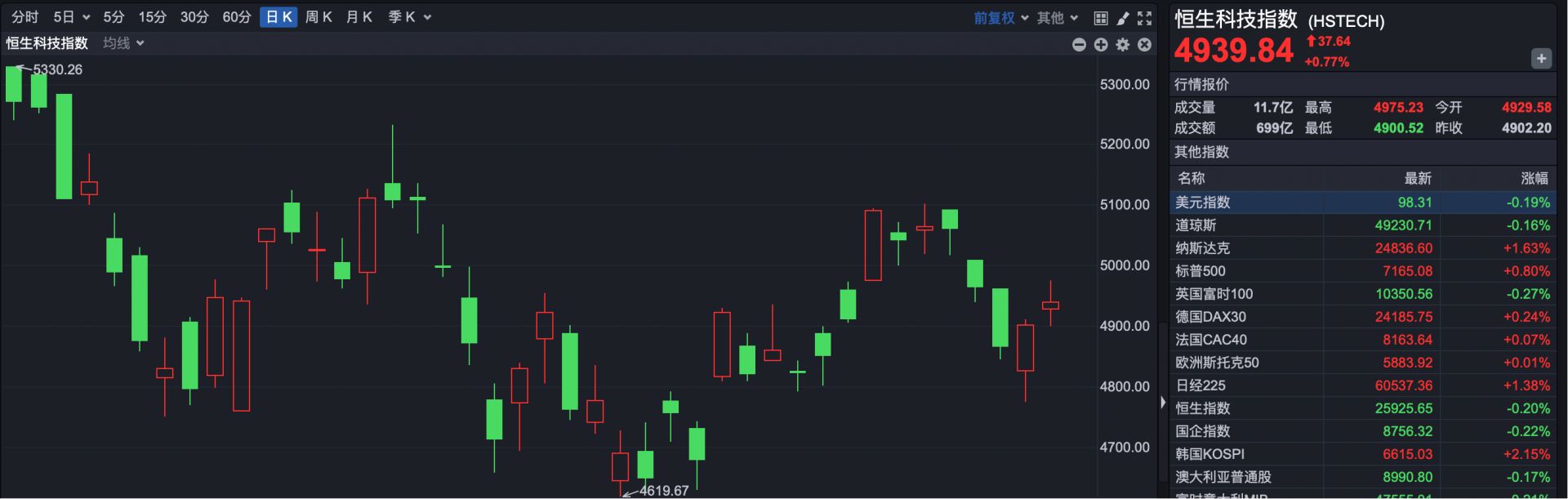Select the drawing brush tool icon

(x=1123, y=18)
